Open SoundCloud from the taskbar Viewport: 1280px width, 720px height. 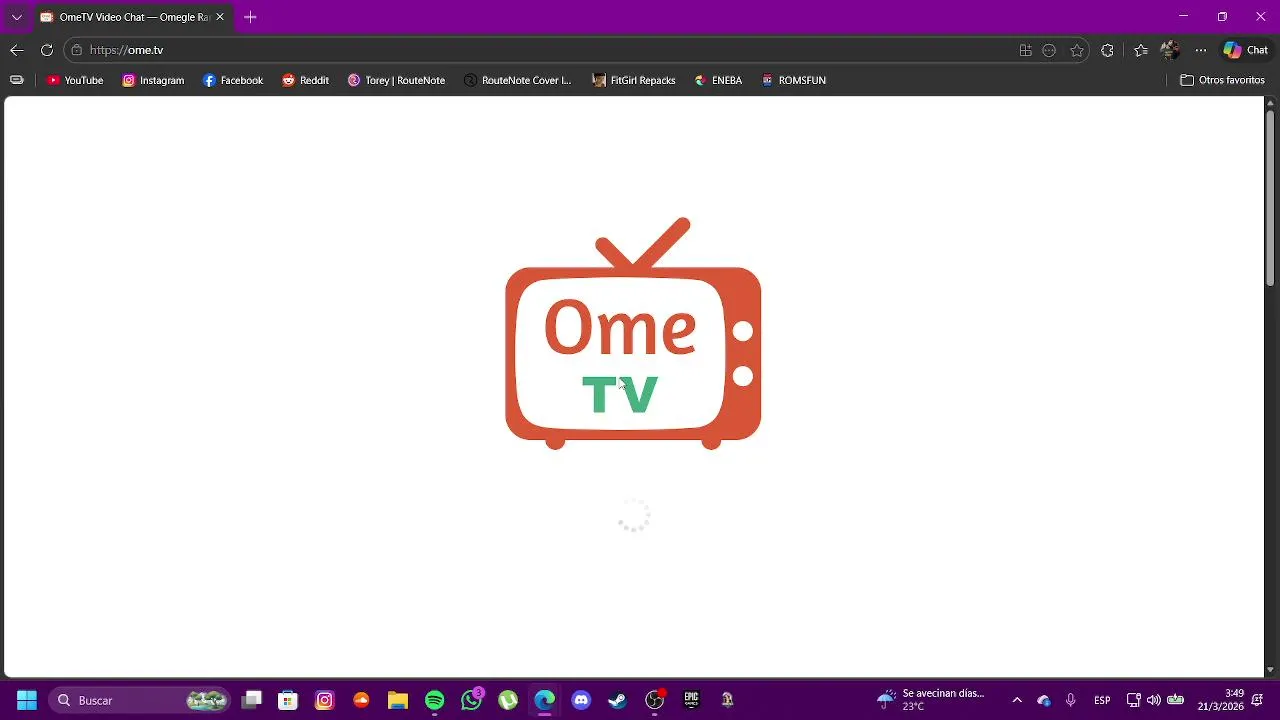(x=361, y=700)
